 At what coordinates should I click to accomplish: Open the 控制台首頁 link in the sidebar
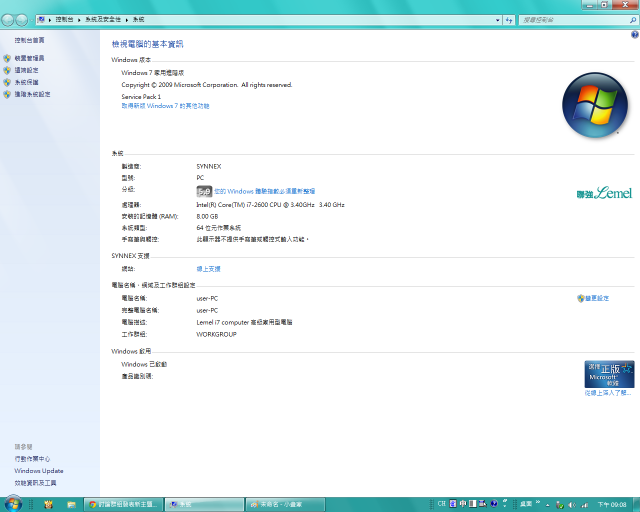(29, 40)
